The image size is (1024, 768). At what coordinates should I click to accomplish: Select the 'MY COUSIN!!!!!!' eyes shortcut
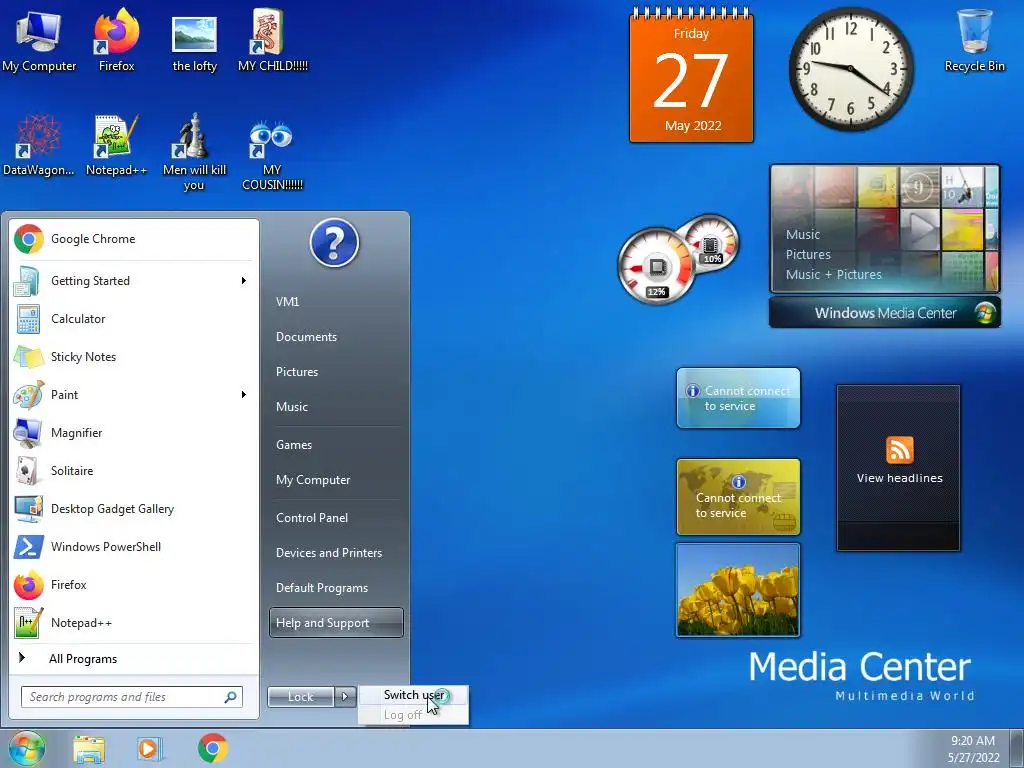pyautogui.click(x=272, y=154)
